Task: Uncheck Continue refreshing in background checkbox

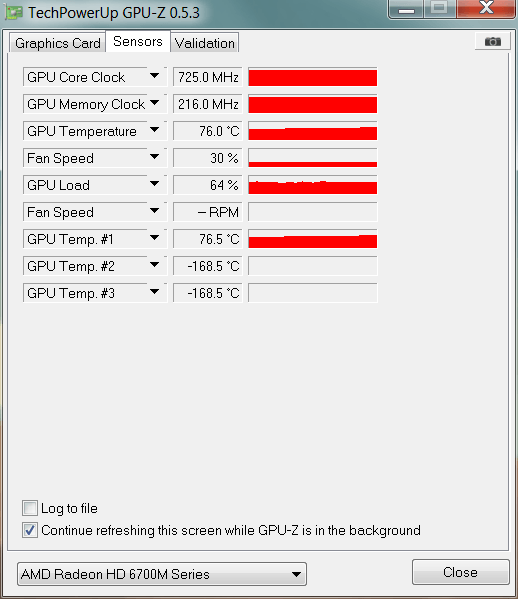Action: click(x=30, y=530)
